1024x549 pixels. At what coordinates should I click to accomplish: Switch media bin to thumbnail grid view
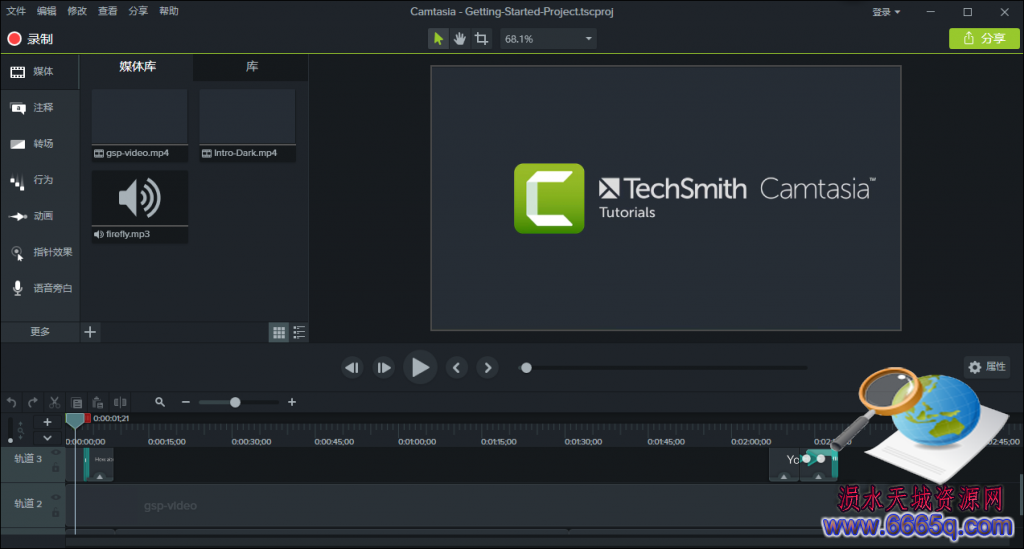pyautogui.click(x=279, y=332)
